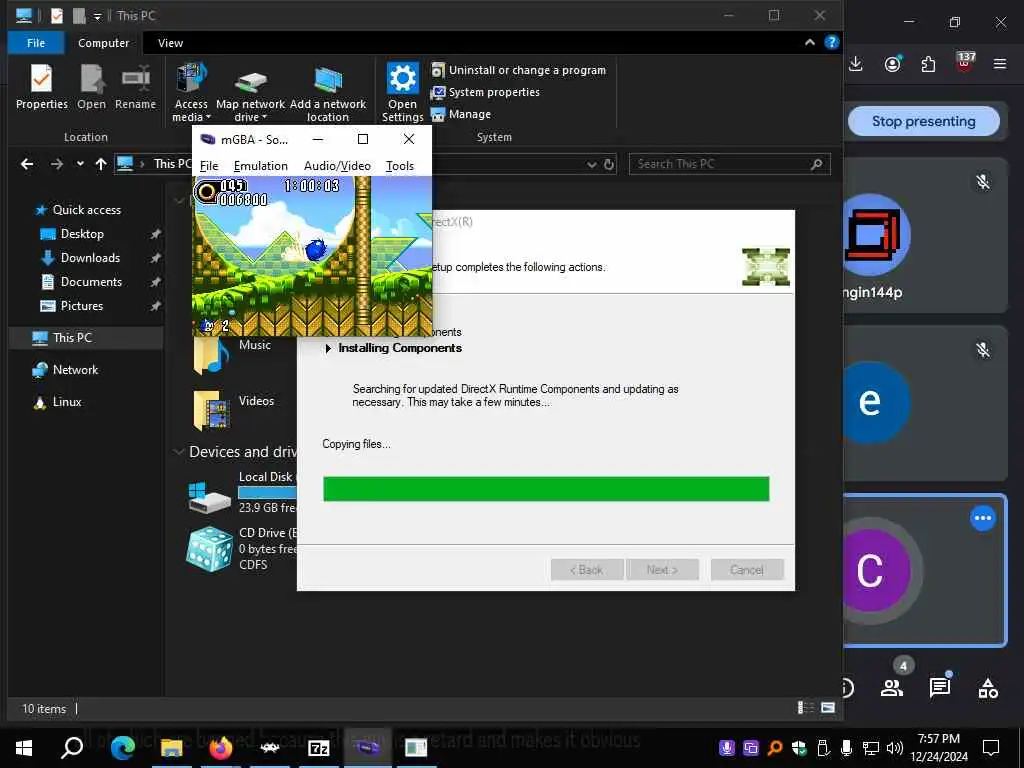This screenshot has width=1024, height=768.
Task: Click the mGBA game screen
Action: point(312,256)
